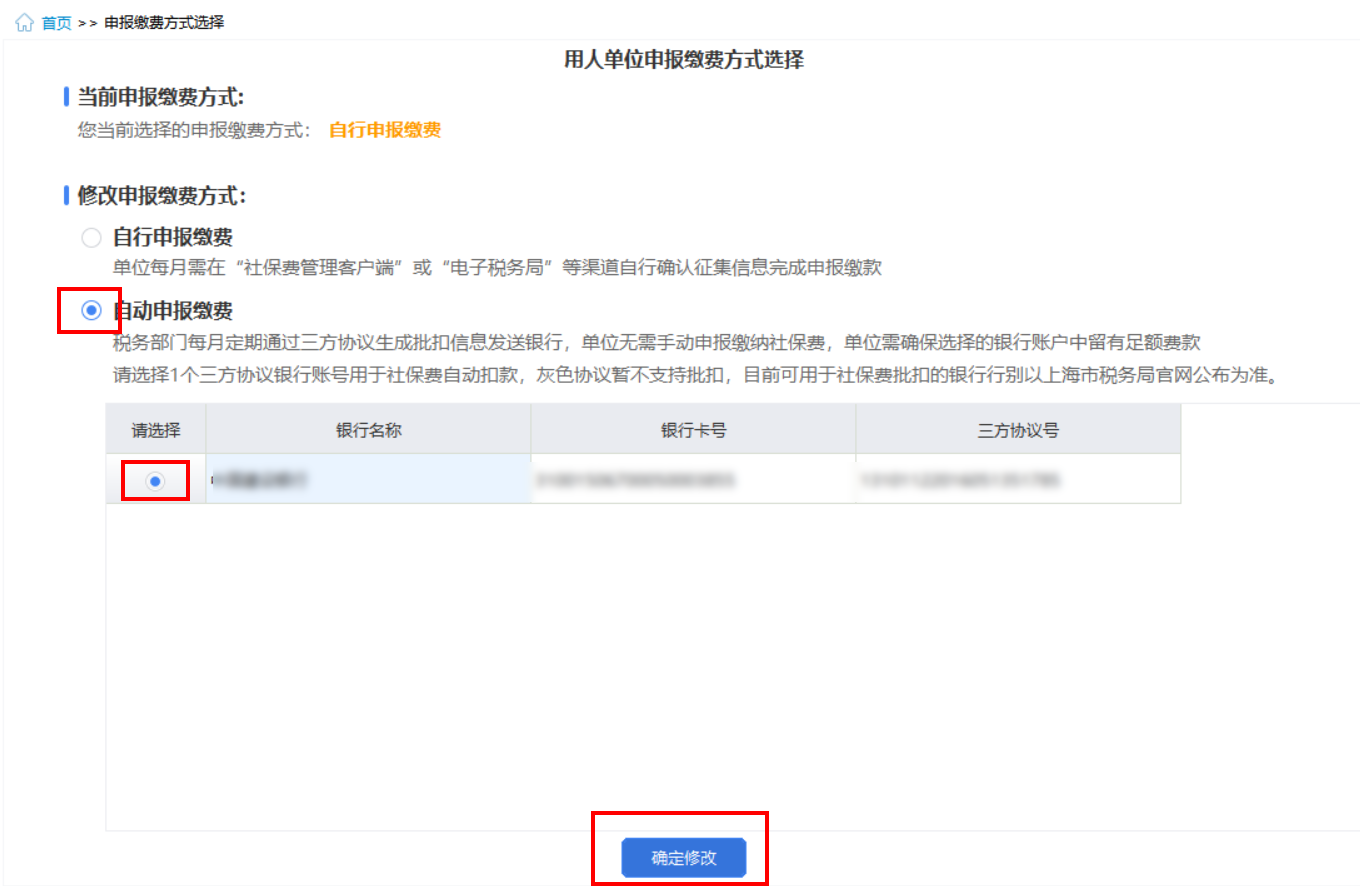The width and height of the screenshot is (1360, 886).
Task: Click the 自行申报缴费 option label text
Action: click(173, 238)
